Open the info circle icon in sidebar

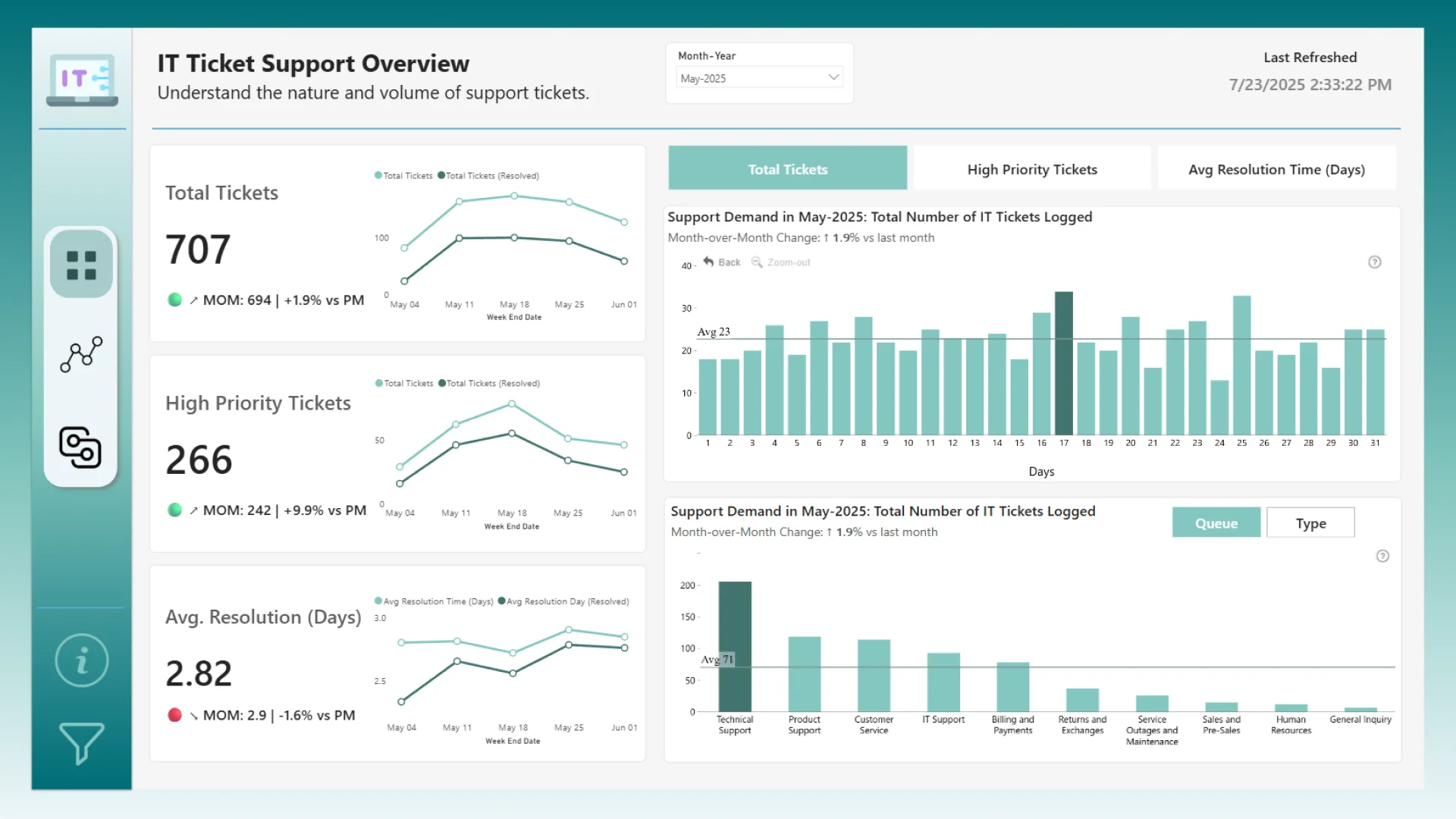click(82, 661)
